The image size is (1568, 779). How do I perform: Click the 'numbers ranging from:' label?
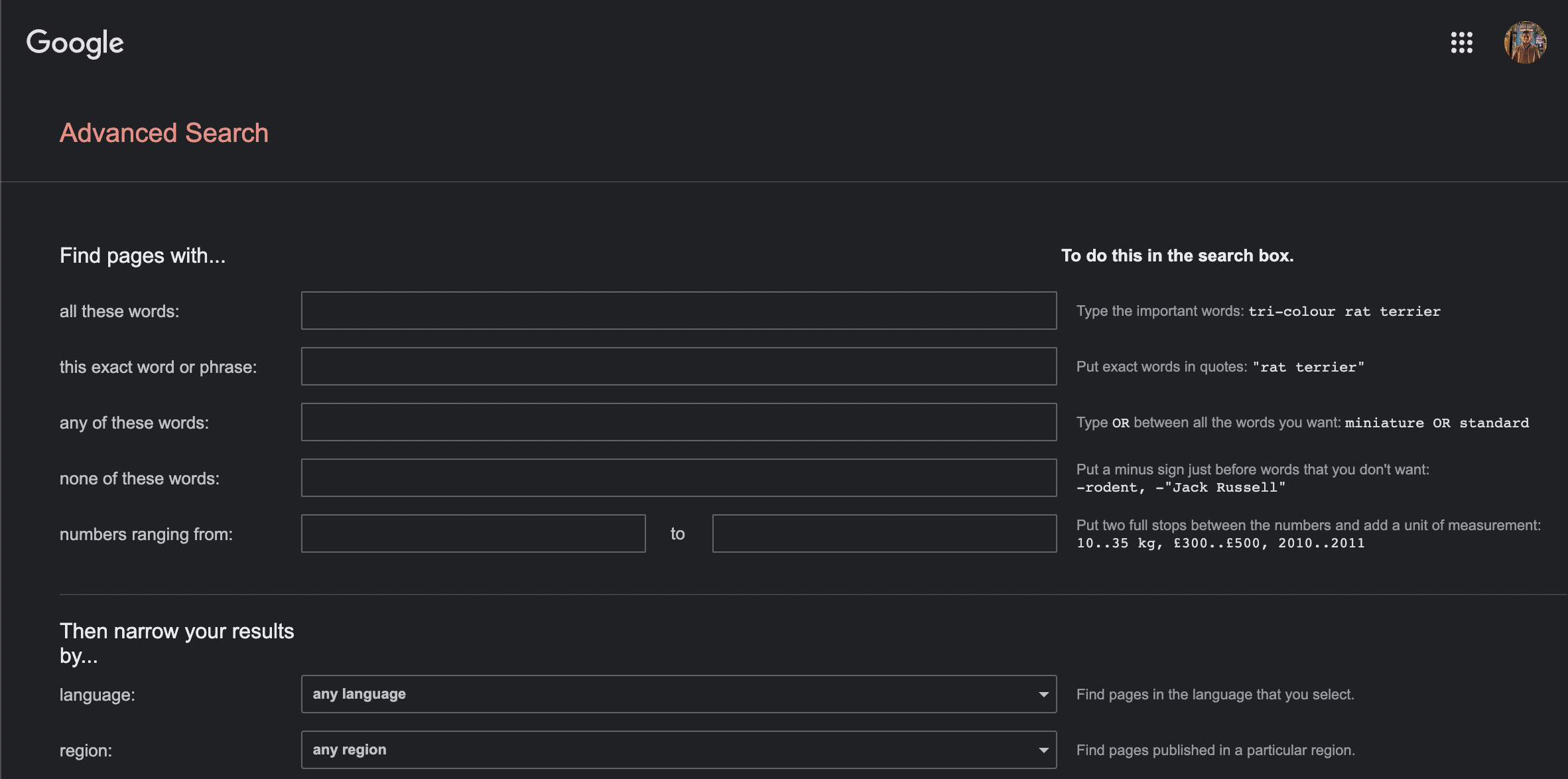tap(146, 534)
